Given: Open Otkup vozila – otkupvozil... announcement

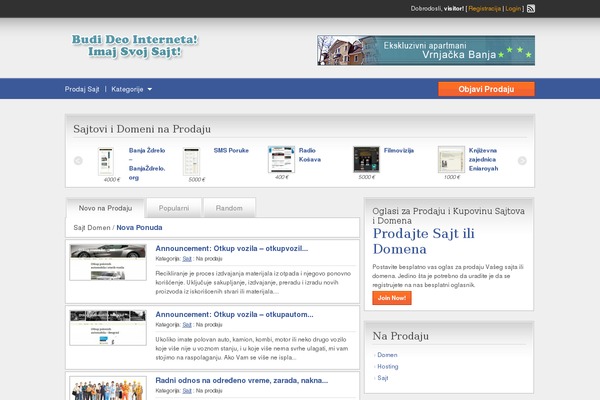Looking at the screenshot, I should coord(232,248).
